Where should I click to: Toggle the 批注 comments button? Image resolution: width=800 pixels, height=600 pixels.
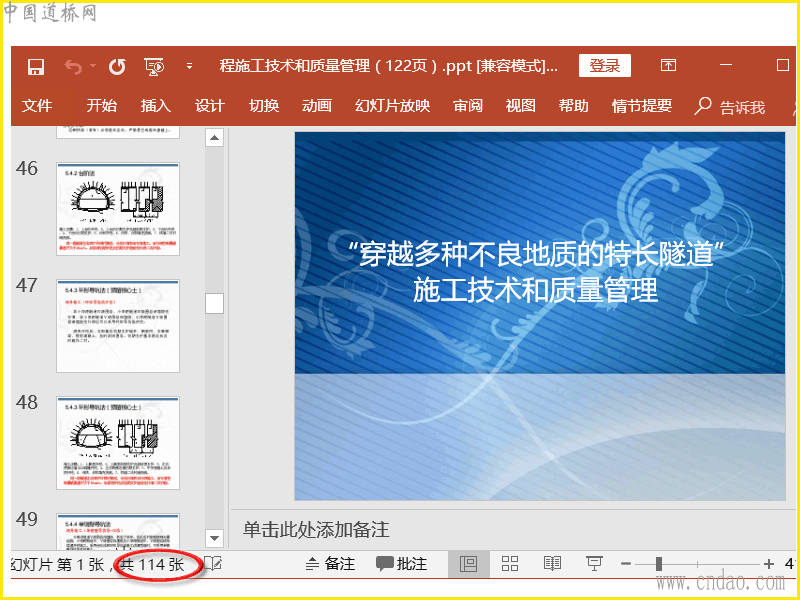[402, 564]
